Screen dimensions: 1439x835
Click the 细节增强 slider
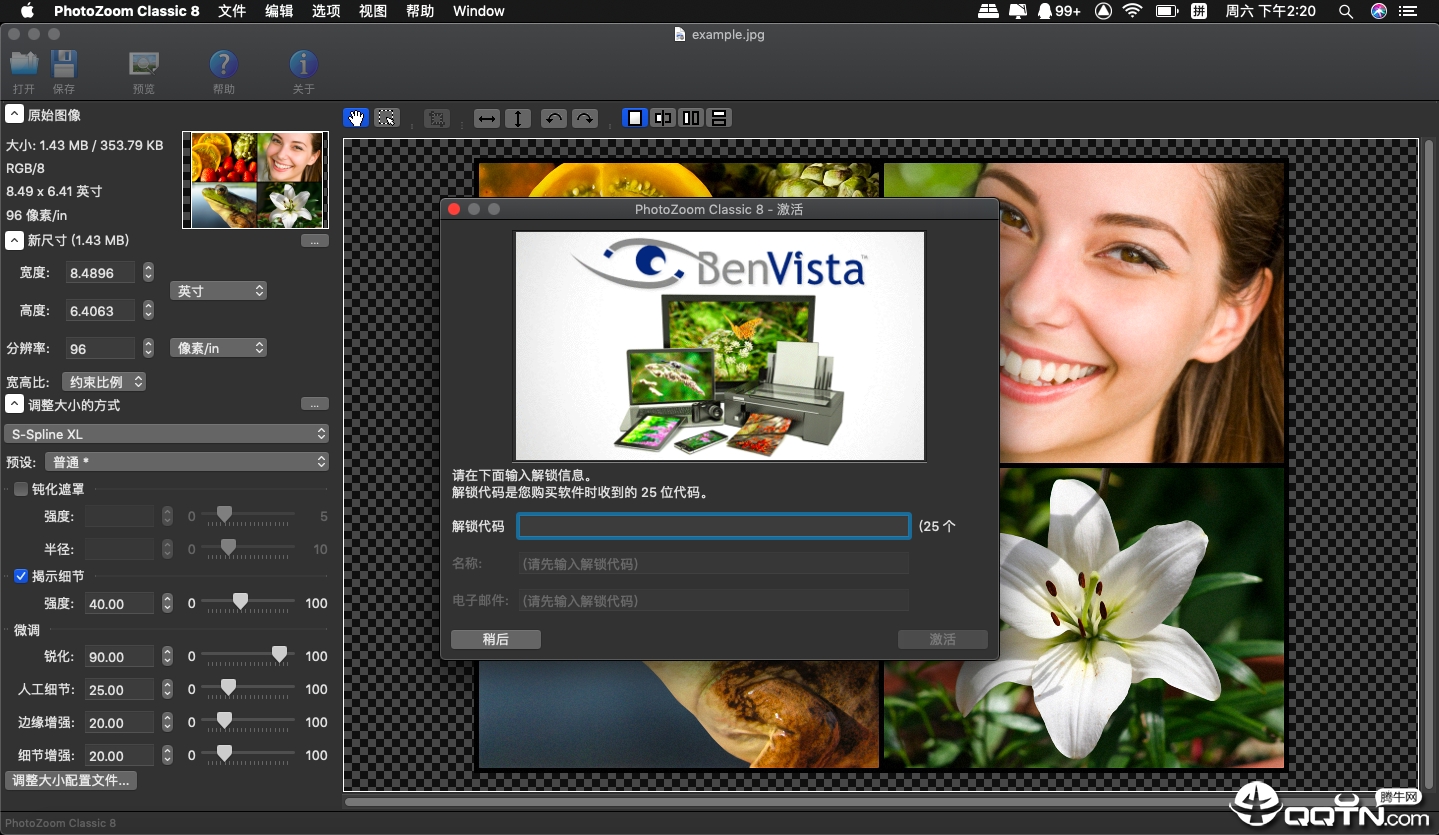248,755
